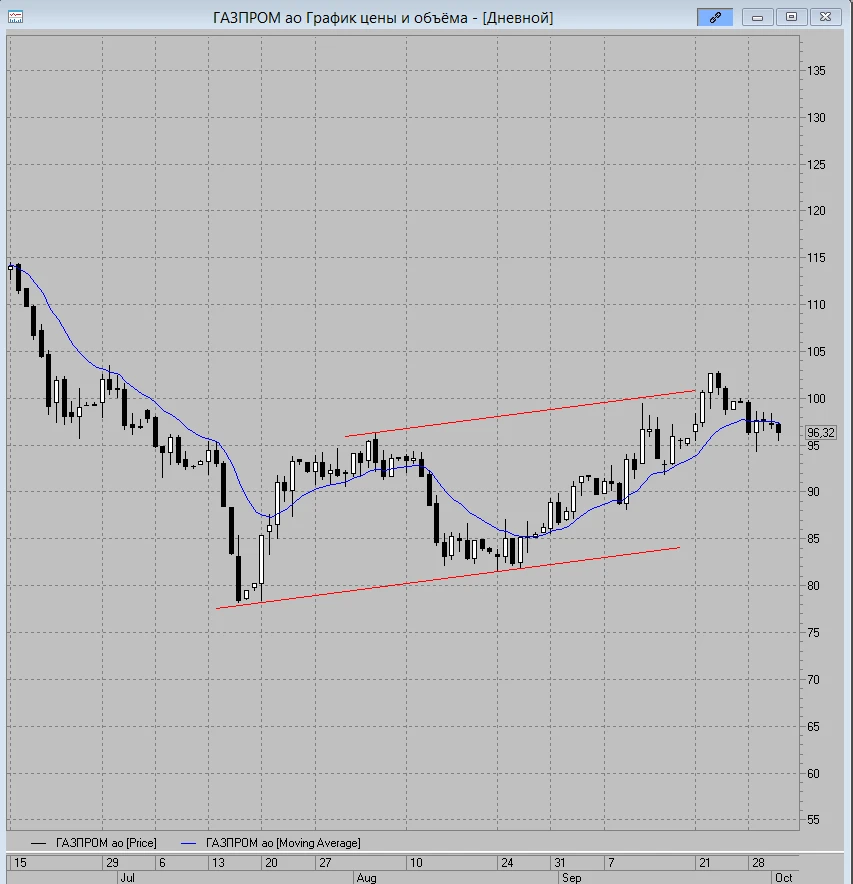
Task: Click date label 24 on time axis
Action: pos(507,863)
